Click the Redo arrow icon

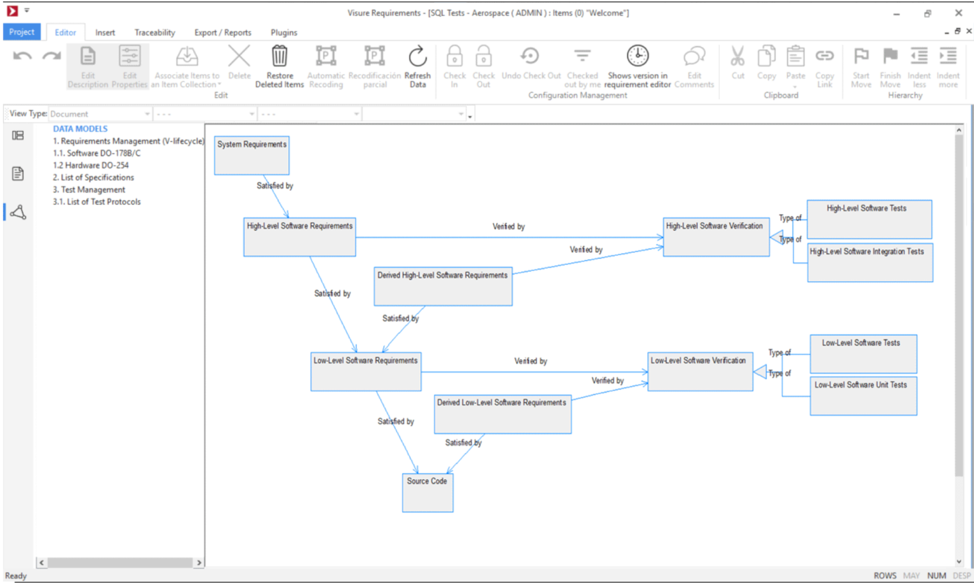(52, 56)
